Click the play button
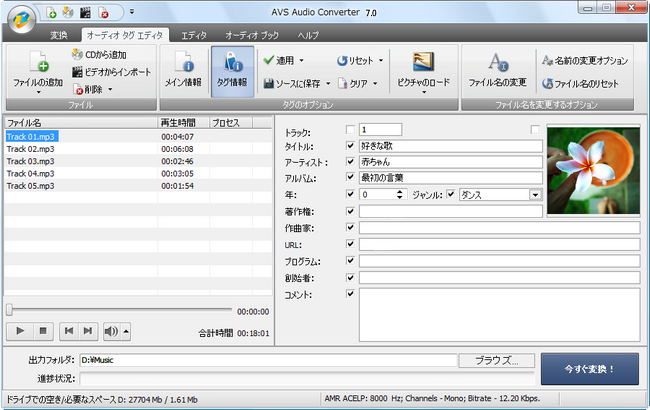650x410 pixels. 20,331
